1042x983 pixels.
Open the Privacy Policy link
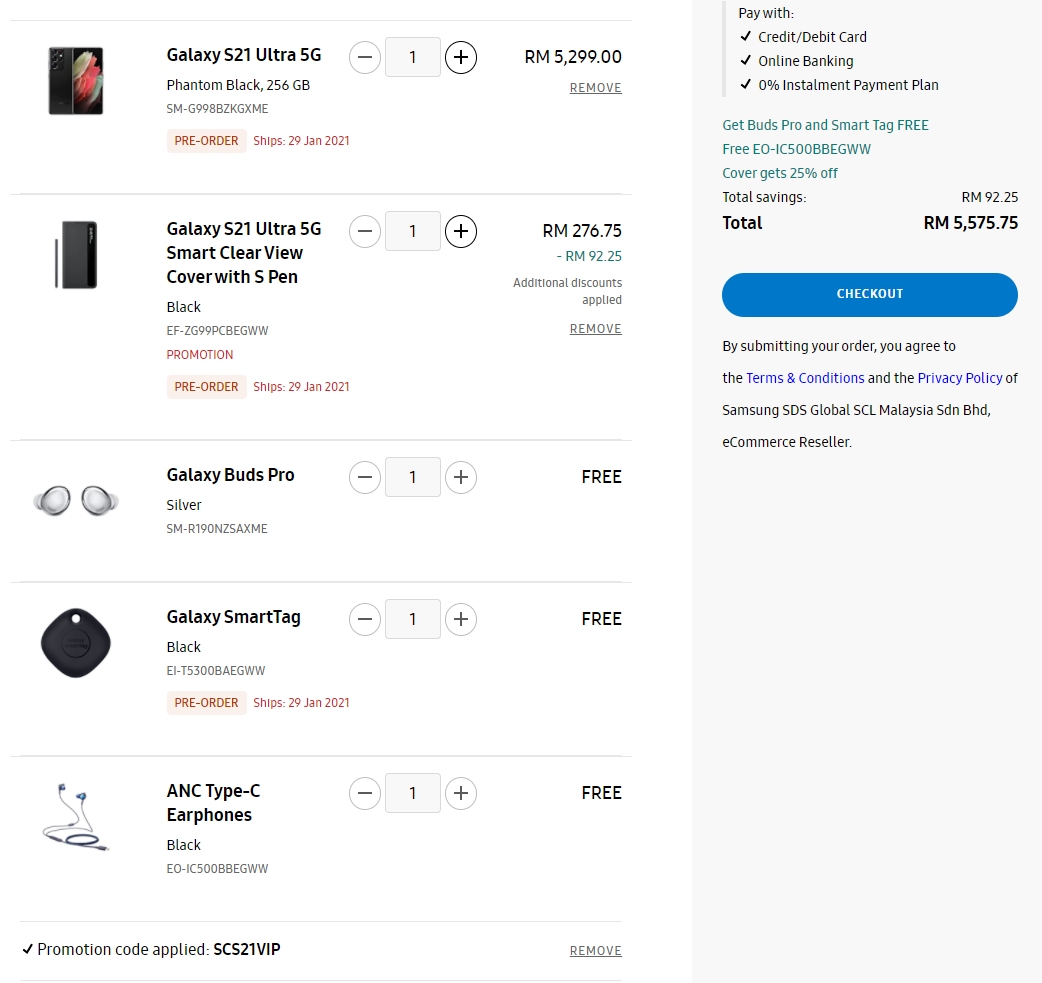[x=959, y=378]
